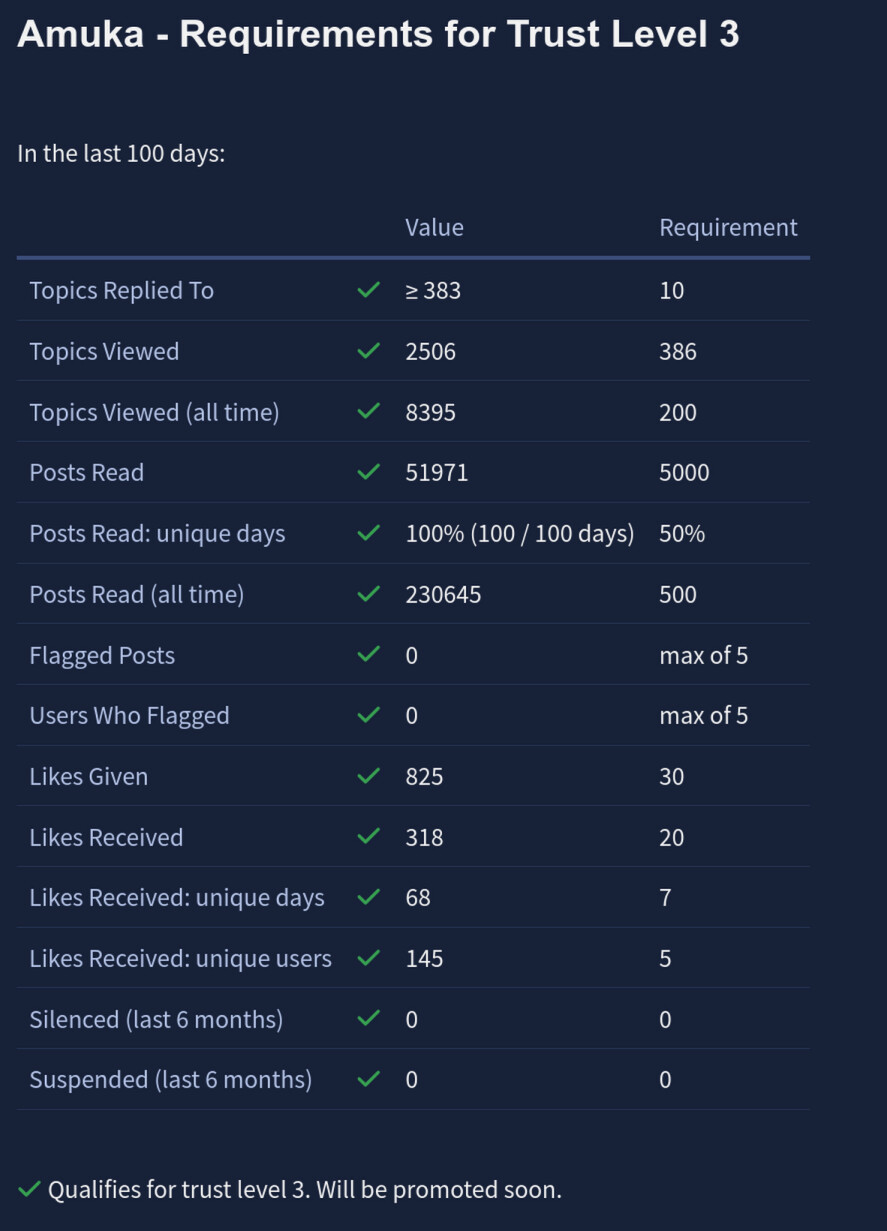Click the Likes Received: unique days value 68
887x1231 pixels.
pos(418,897)
